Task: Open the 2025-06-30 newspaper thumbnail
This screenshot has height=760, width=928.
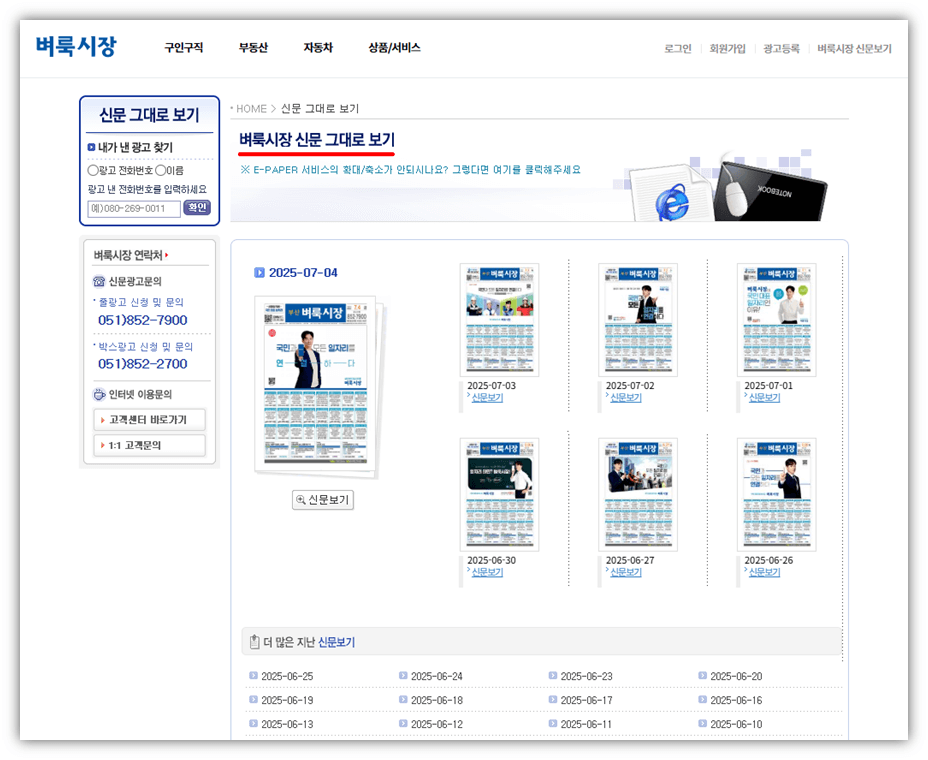Action: pos(499,492)
